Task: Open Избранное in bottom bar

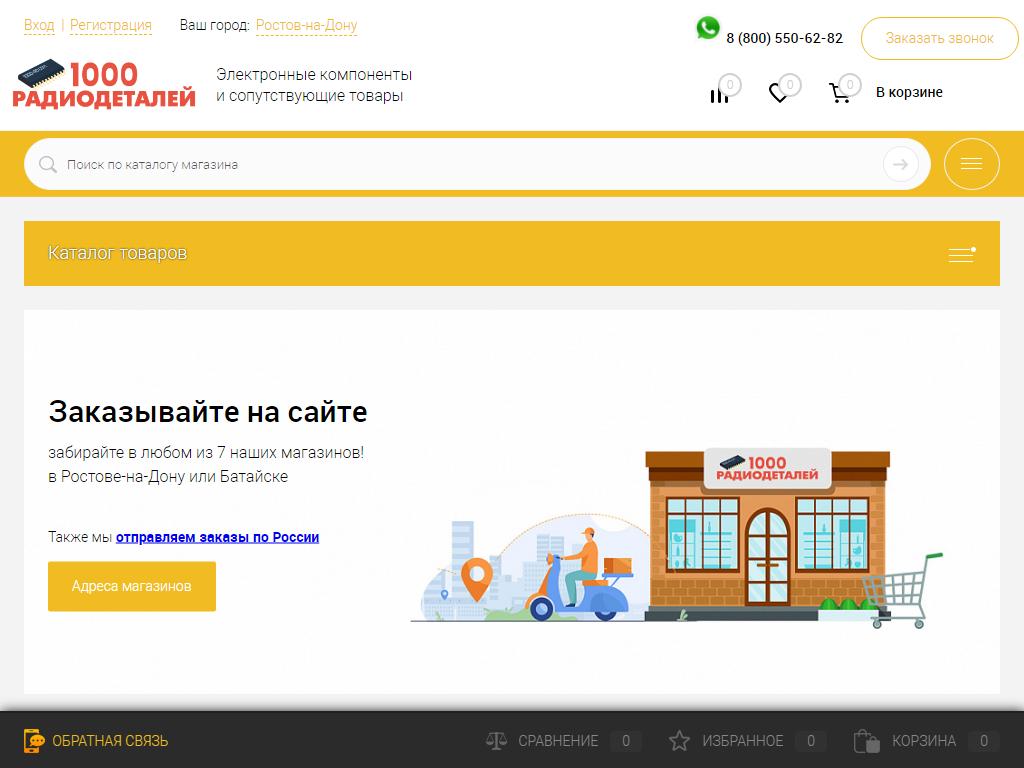Action: click(742, 741)
